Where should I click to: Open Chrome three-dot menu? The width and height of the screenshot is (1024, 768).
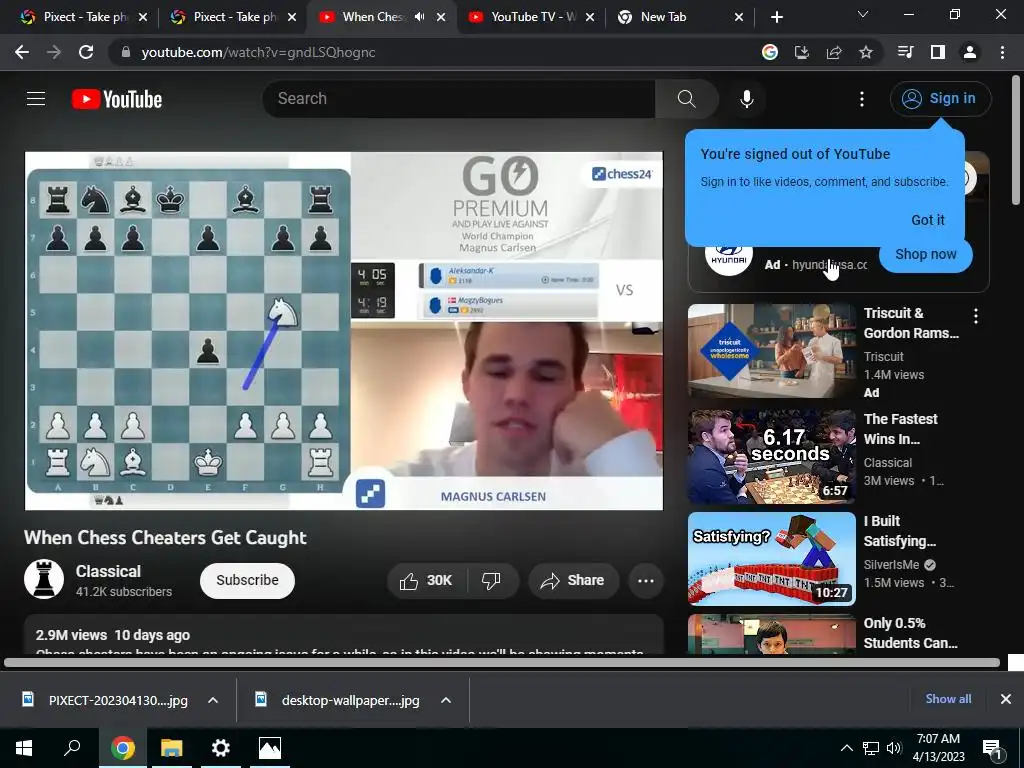(1002, 52)
